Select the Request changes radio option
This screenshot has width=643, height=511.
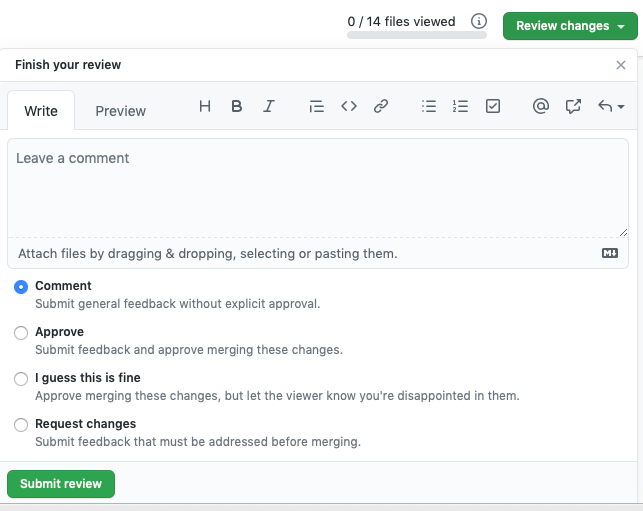[x=21, y=424]
